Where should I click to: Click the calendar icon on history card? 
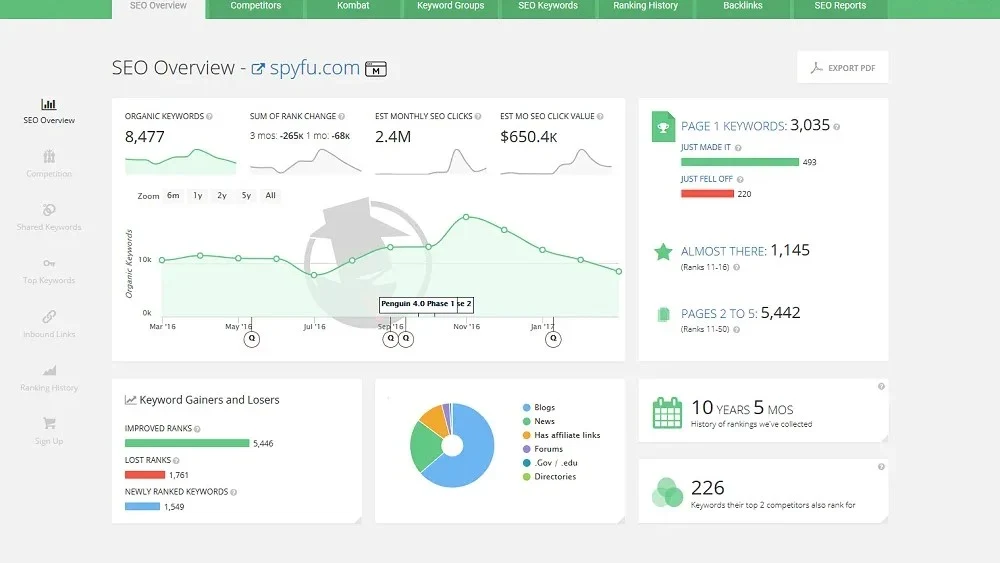(x=667, y=413)
